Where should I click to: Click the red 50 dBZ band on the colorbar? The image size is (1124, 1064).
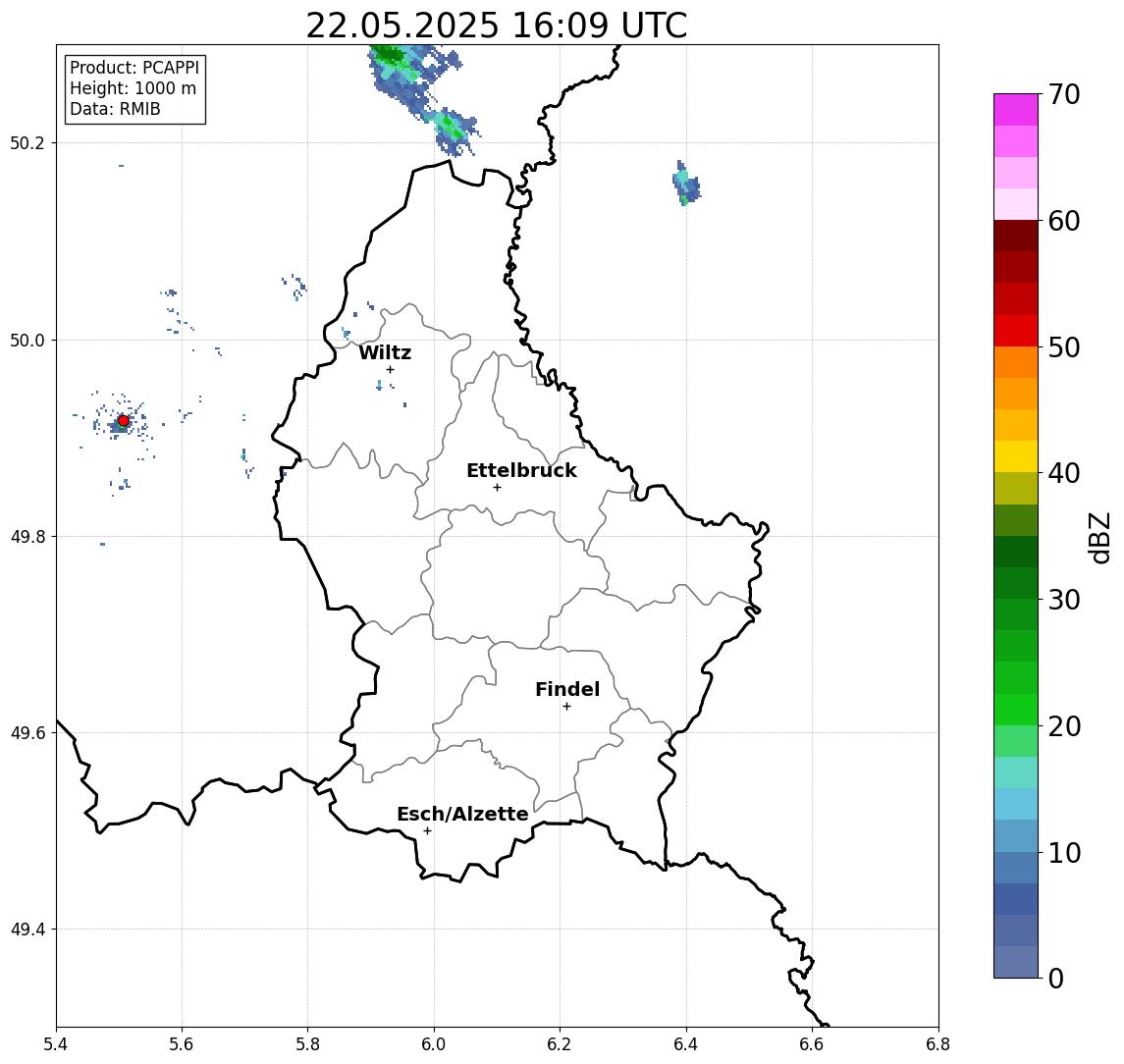(x=1016, y=331)
